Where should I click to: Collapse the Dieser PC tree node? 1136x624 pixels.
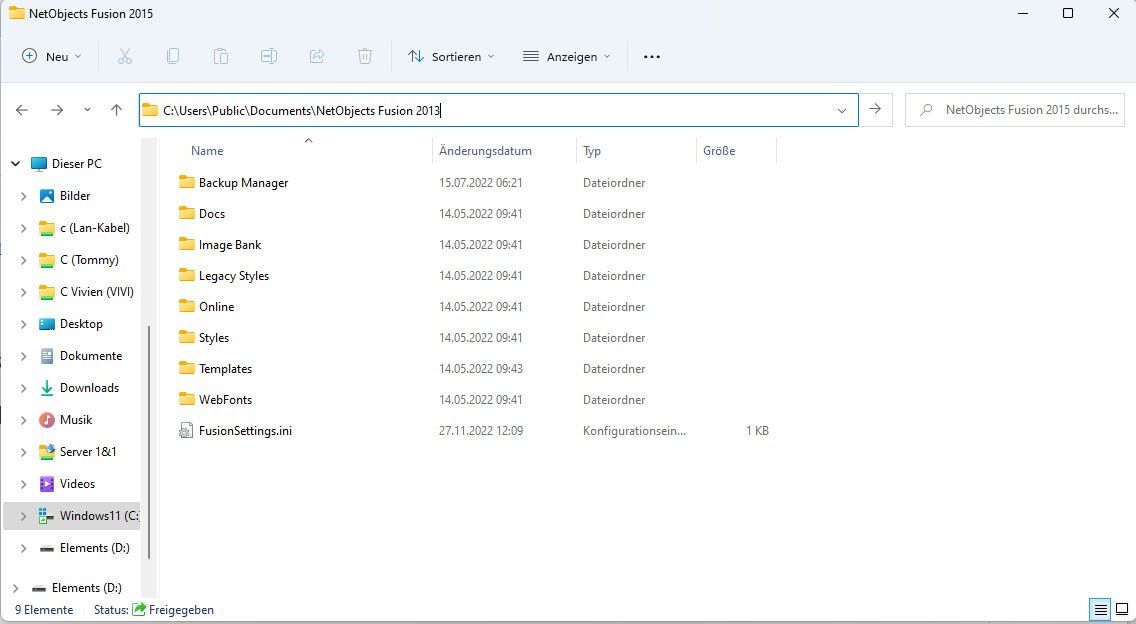point(14,164)
